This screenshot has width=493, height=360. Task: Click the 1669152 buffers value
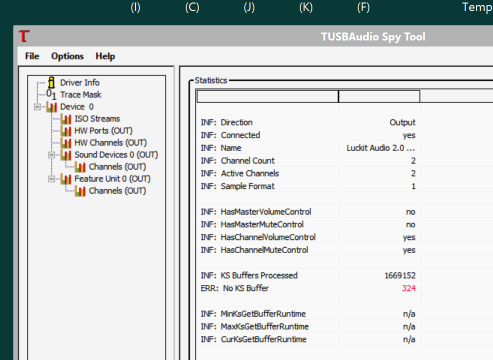[x=400, y=275]
